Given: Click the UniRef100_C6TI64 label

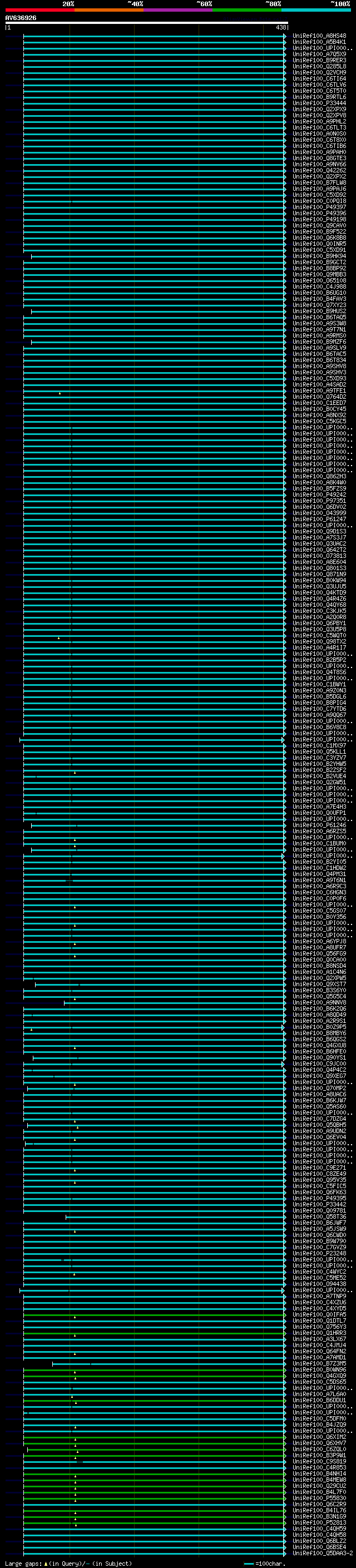Looking at the screenshot, I should [319, 78].
